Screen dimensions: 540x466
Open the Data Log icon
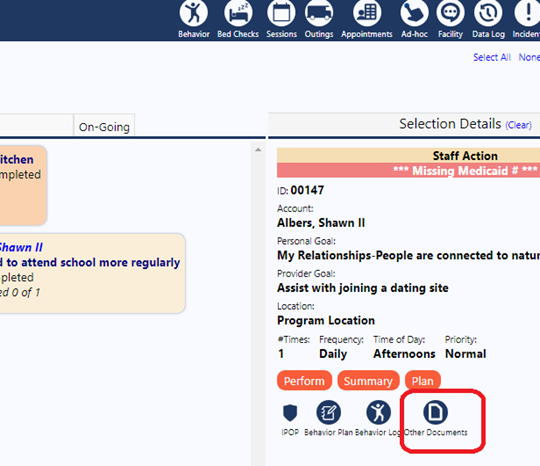point(488,13)
